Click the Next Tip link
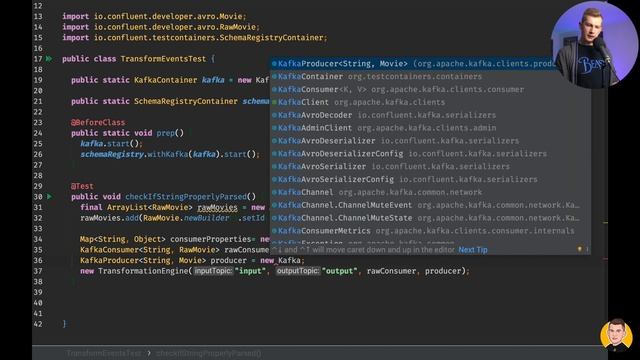Screen dimensions: 640x360 click(x=473, y=250)
